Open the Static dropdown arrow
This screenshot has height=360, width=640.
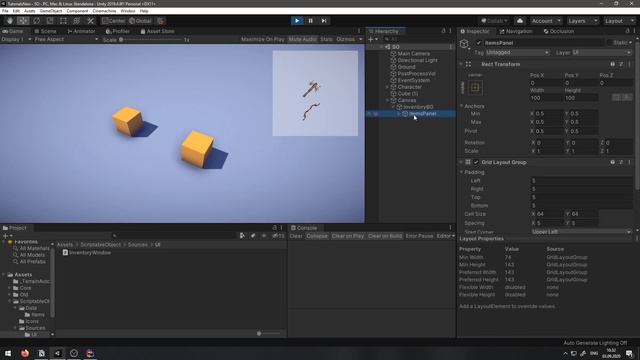point(631,42)
